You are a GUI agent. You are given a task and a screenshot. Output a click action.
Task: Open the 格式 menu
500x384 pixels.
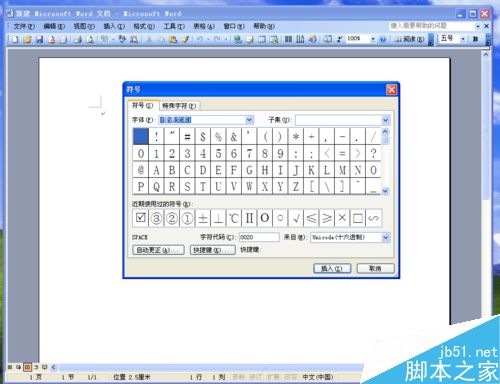144,26
